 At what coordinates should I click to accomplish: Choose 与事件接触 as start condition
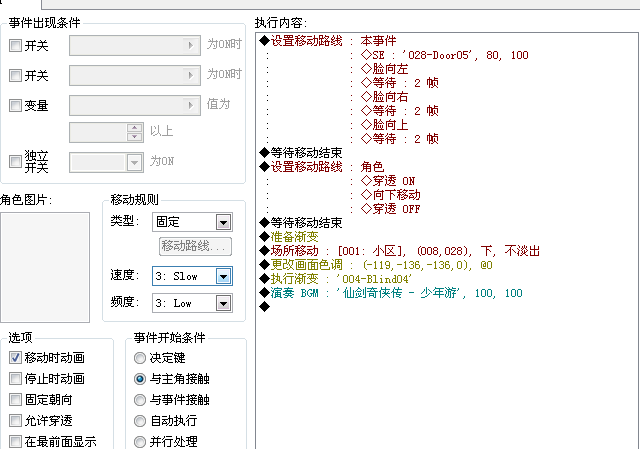(x=140, y=400)
